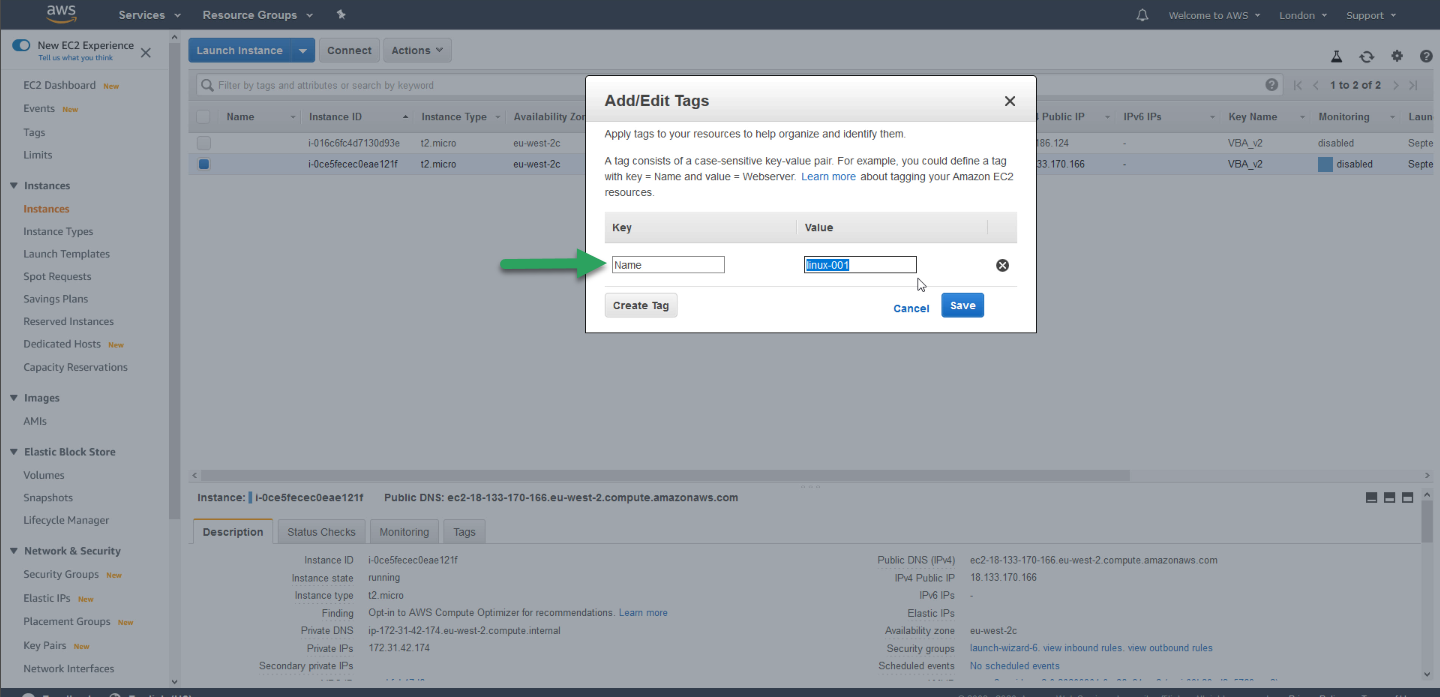Set details pane to half height layout
1440x697 pixels.
click(1389, 498)
